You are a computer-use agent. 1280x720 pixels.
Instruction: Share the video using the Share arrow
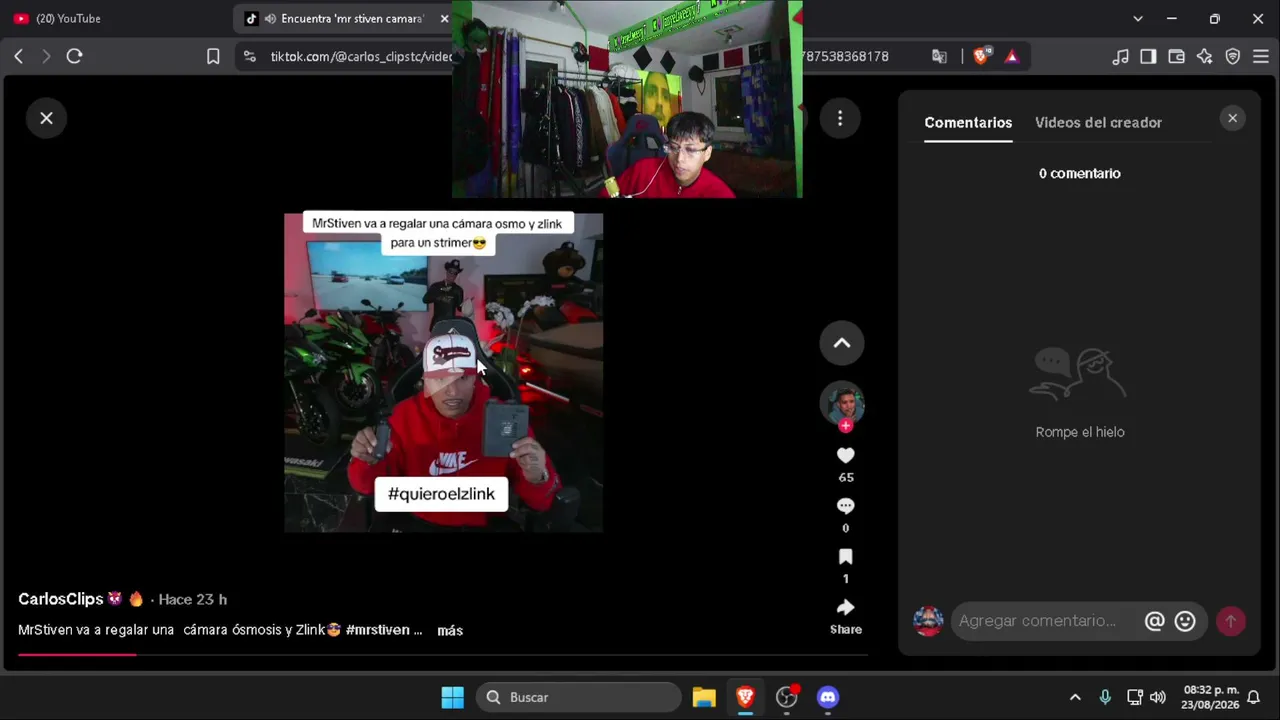[846, 607]
